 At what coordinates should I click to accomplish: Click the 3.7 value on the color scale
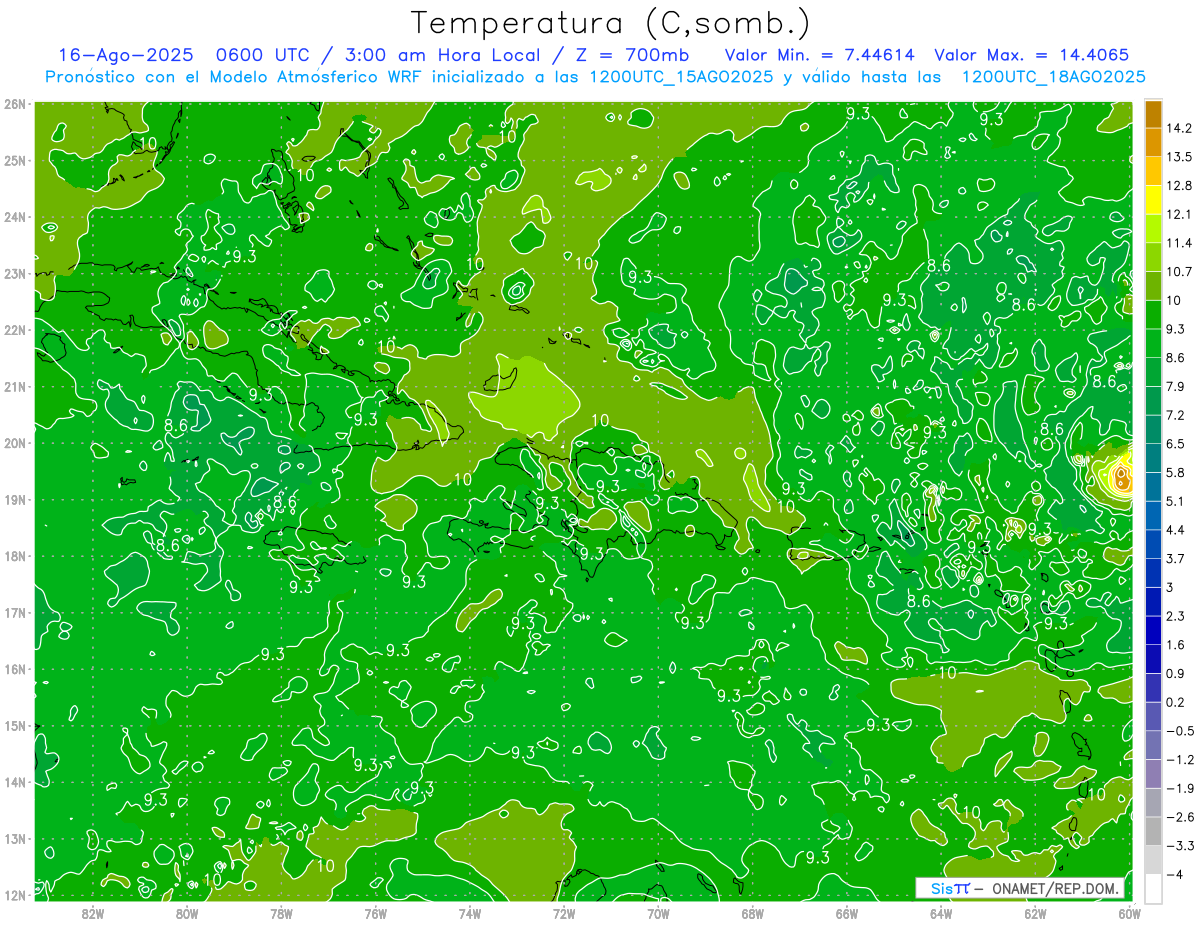pyautogui.click(x=1174, y=558)
